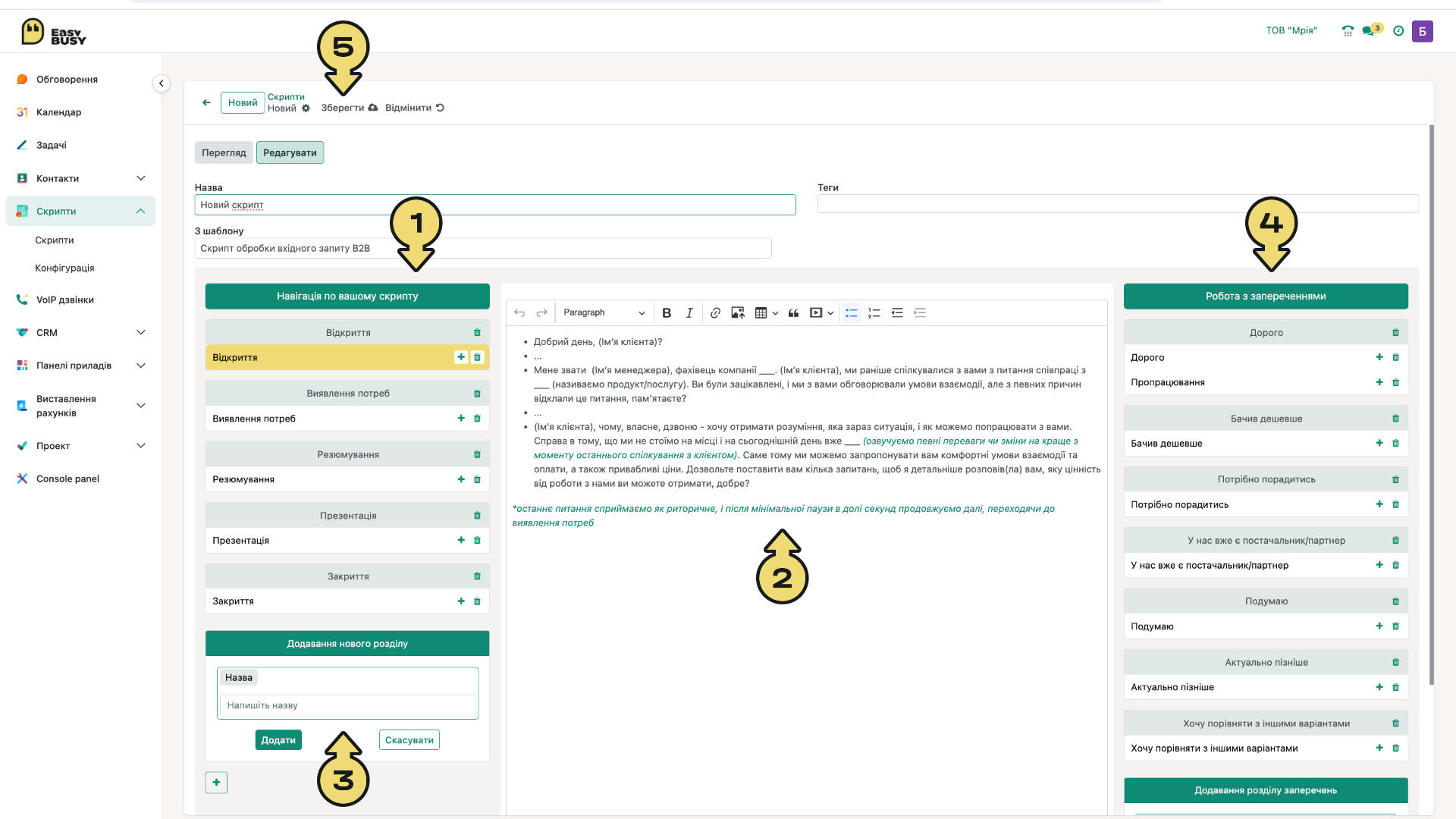This screenshot has width=1456, height=819.
Task: Increase the indent
Action: pyautogui.click(x=920, y=312)
